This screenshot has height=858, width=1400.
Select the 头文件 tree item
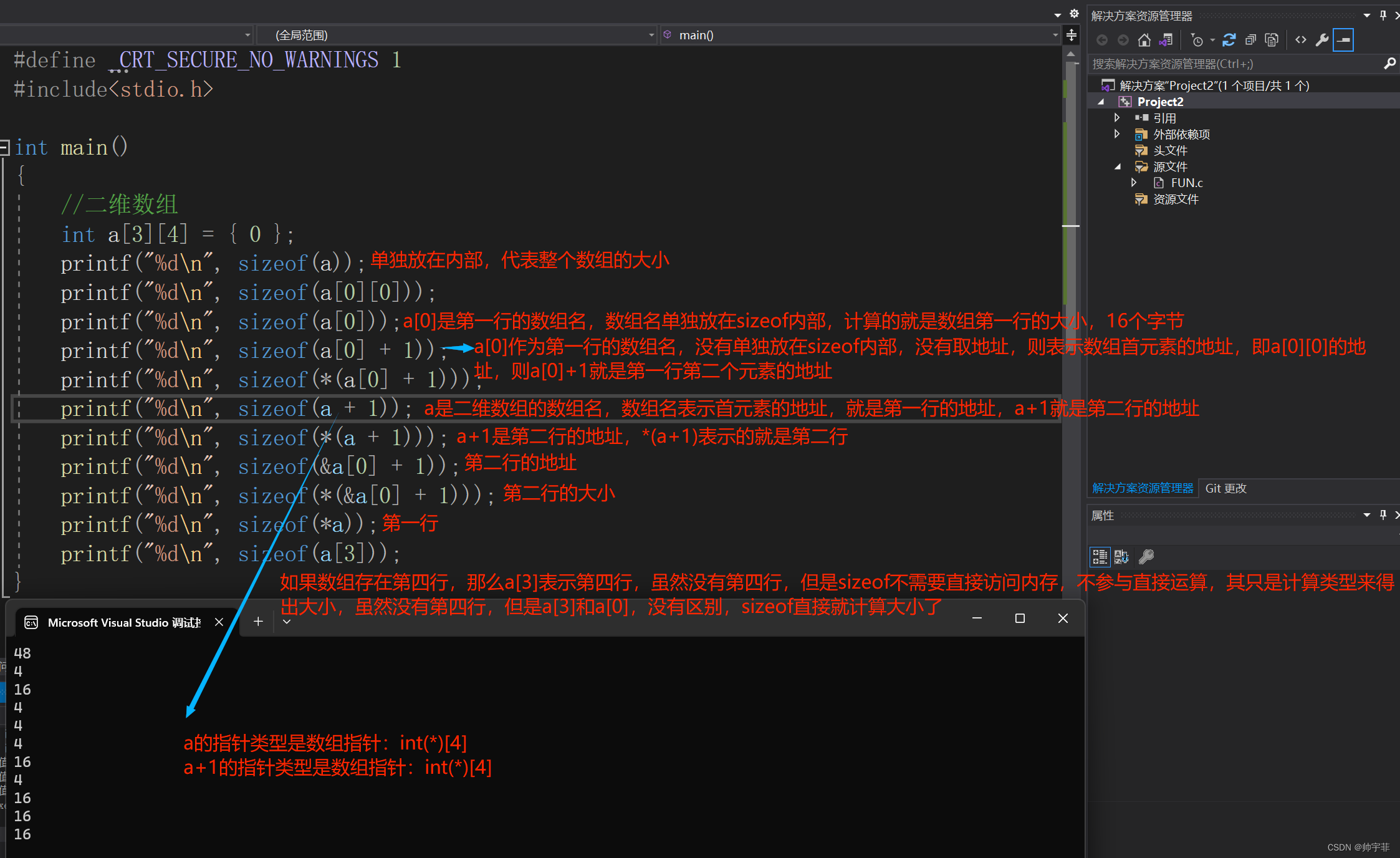(1170, 150)
